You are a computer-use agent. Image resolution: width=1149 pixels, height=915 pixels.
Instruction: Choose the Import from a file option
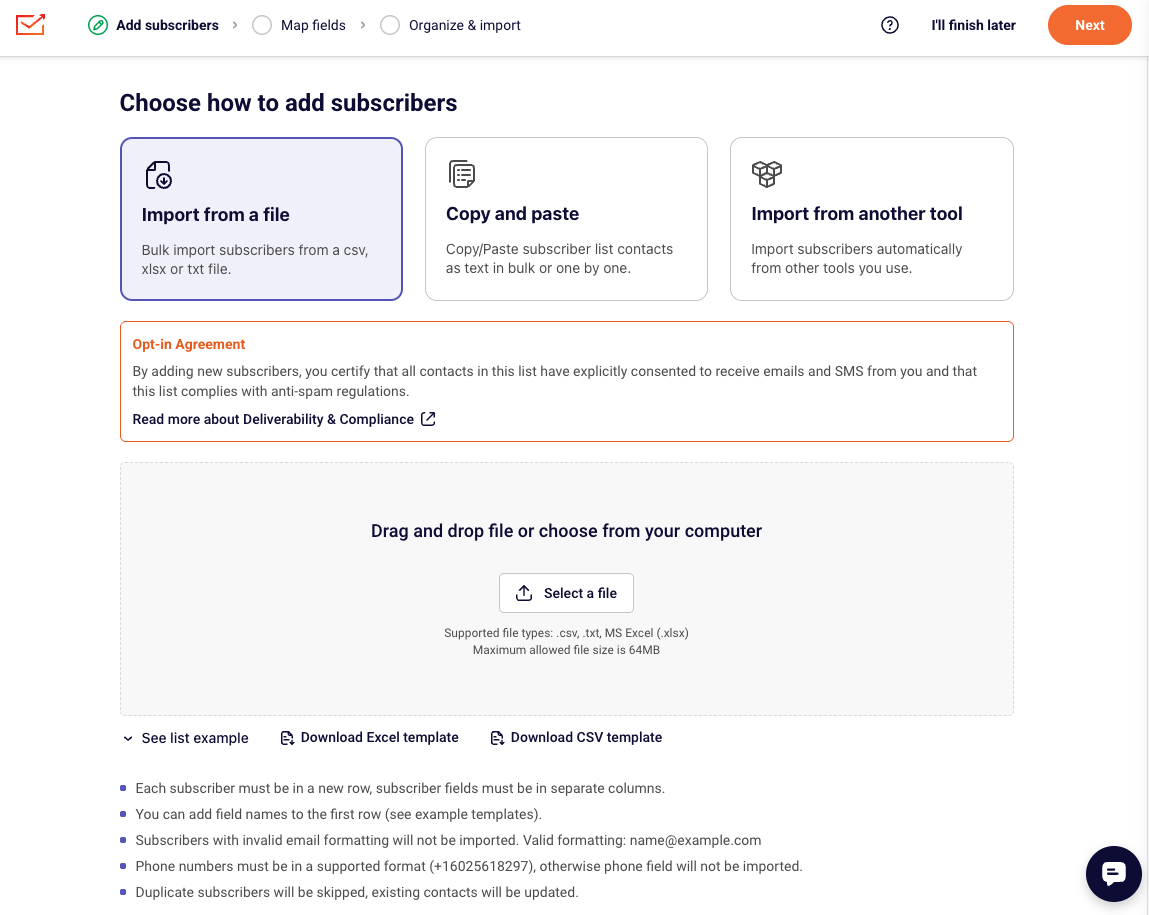(x=262, y=219)
